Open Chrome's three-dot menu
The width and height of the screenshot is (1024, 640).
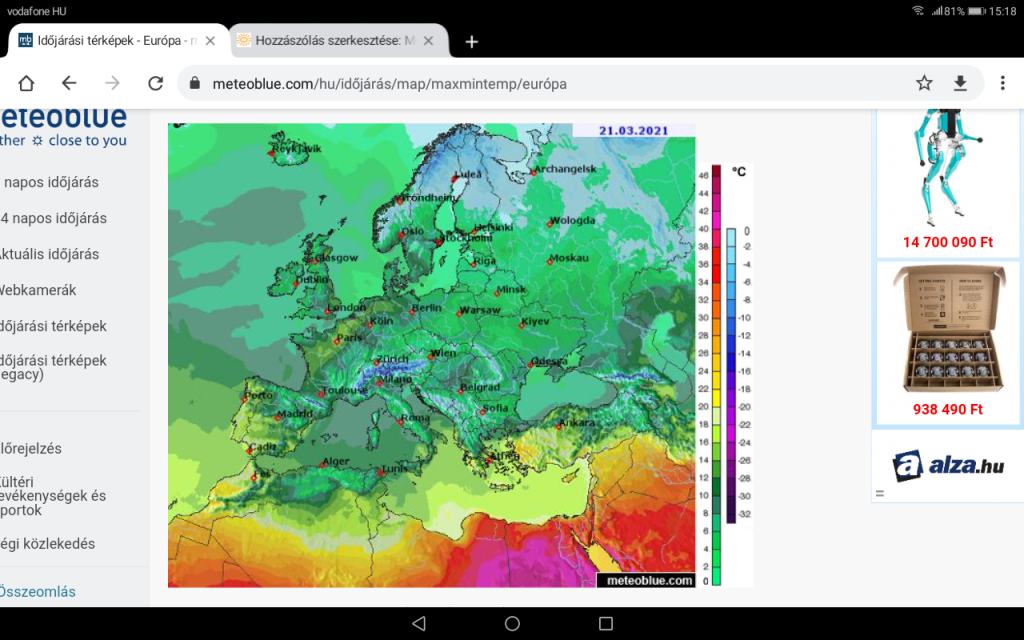[x=1002, y=83]
